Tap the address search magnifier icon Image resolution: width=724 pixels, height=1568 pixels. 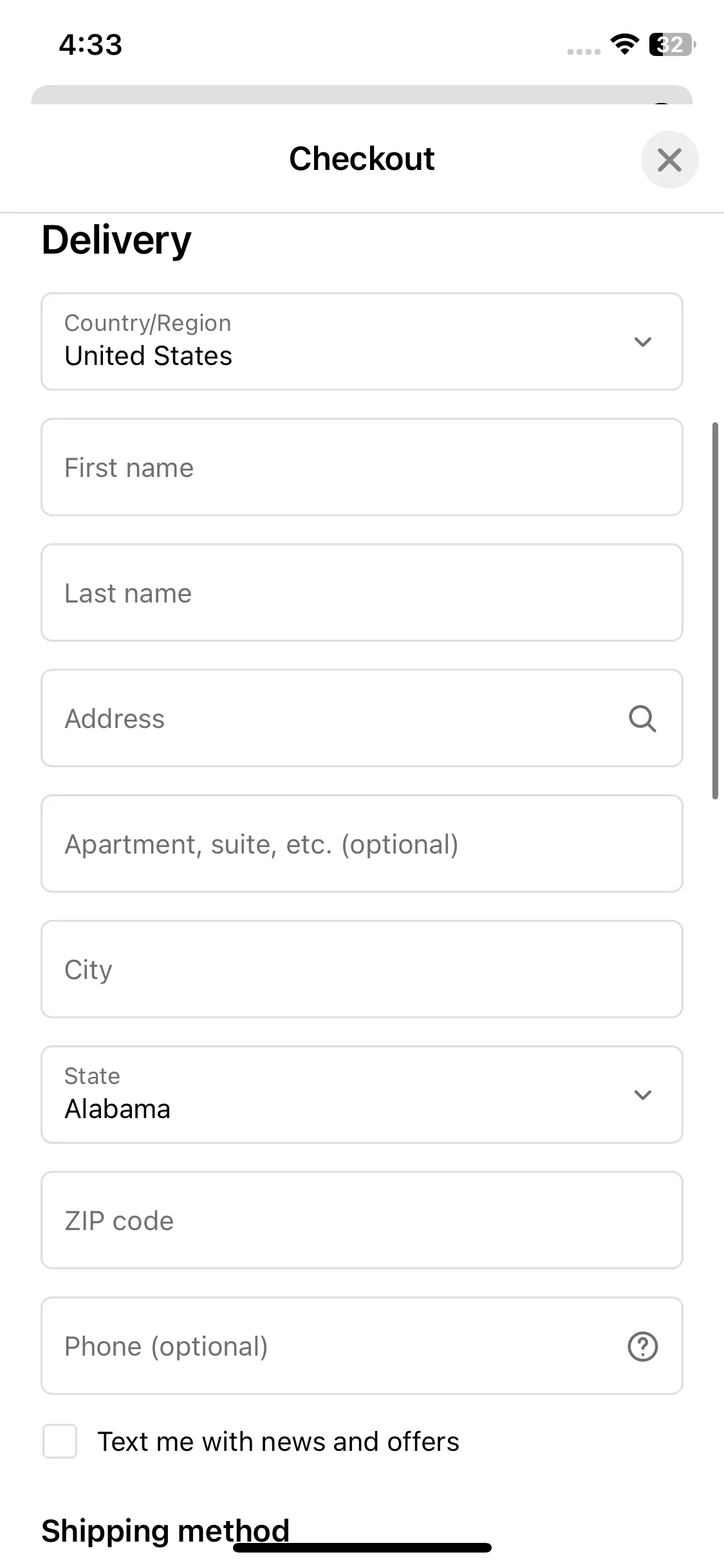[x=642, y=718]
